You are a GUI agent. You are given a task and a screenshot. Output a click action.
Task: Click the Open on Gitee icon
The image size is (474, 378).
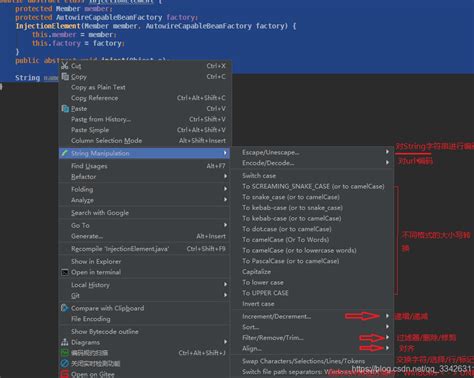[65, 374]
